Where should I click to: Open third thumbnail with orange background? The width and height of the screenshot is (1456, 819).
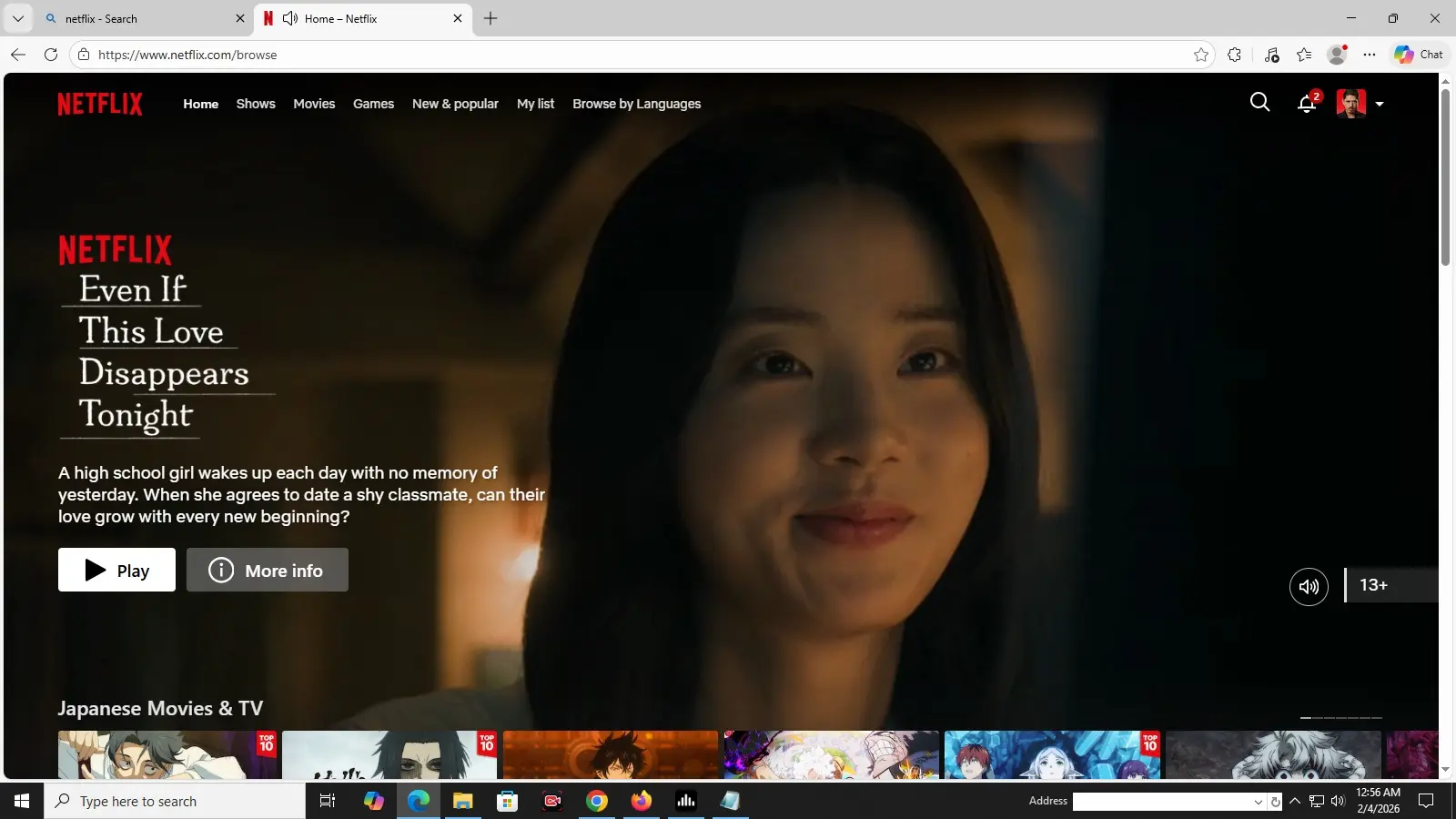(611, 754)
